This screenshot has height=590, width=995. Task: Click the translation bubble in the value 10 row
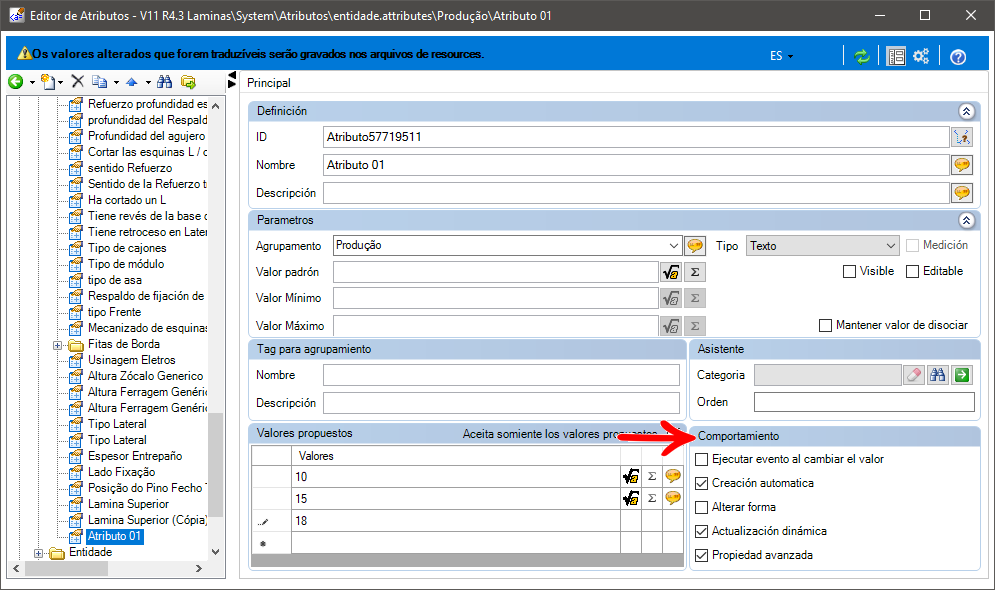pyautogui.click(x=673, y=476)
